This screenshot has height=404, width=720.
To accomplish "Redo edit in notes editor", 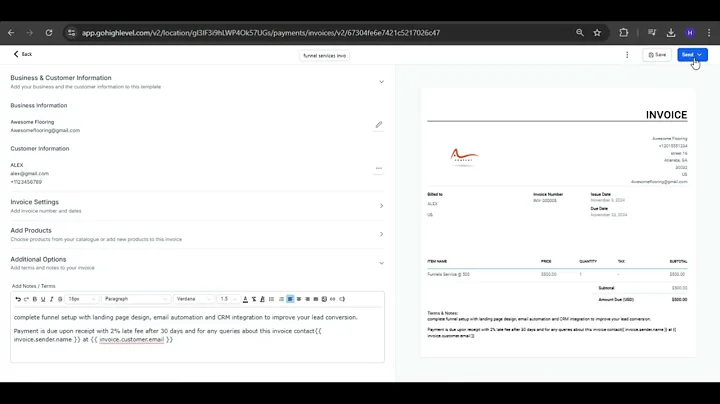I will (26, 299).
